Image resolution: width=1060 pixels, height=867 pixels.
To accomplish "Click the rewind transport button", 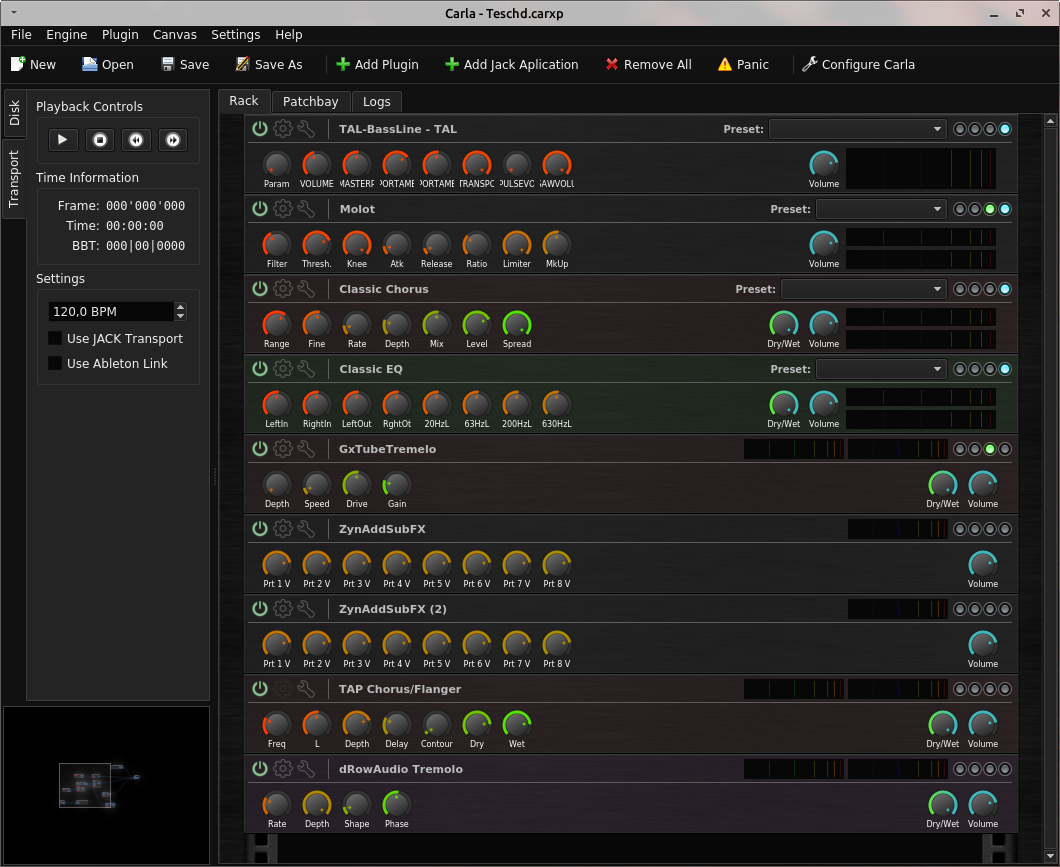I will (x=137, y=140).
